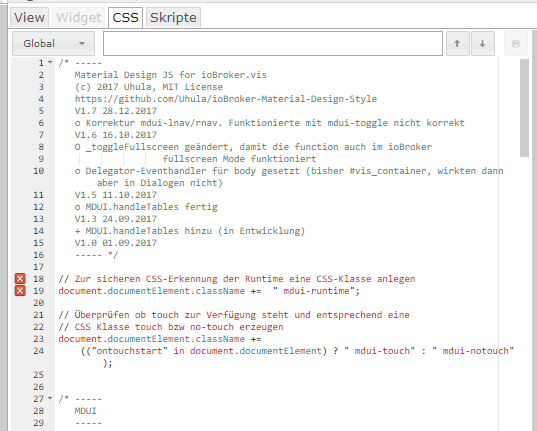Image resolution: width=537 pixels, height=431 pixels.
Task: Collapse comment block at line 27
Action: tap(50, 398)
